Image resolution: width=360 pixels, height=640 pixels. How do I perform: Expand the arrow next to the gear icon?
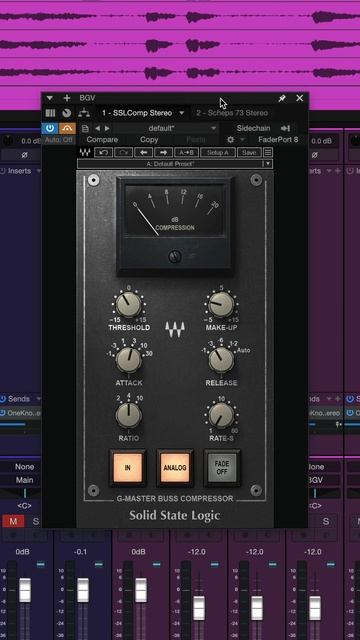(242, 140)
